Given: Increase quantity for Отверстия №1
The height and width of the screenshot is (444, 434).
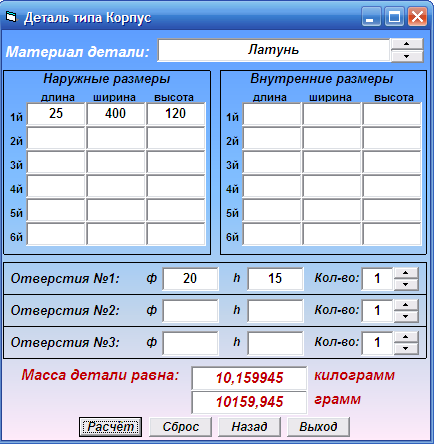Looking at the screenshot, I should [406, 273].
